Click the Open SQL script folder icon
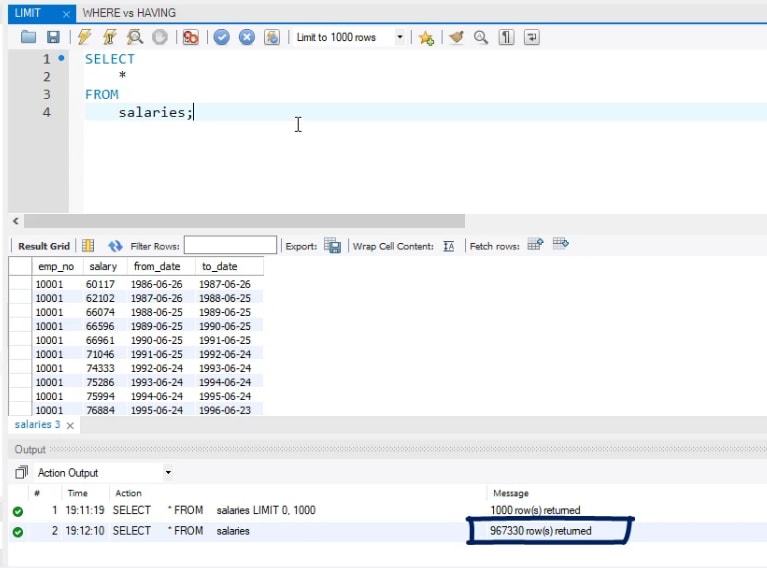This screenshot has height=568, width=767. (x=28, y=37)
